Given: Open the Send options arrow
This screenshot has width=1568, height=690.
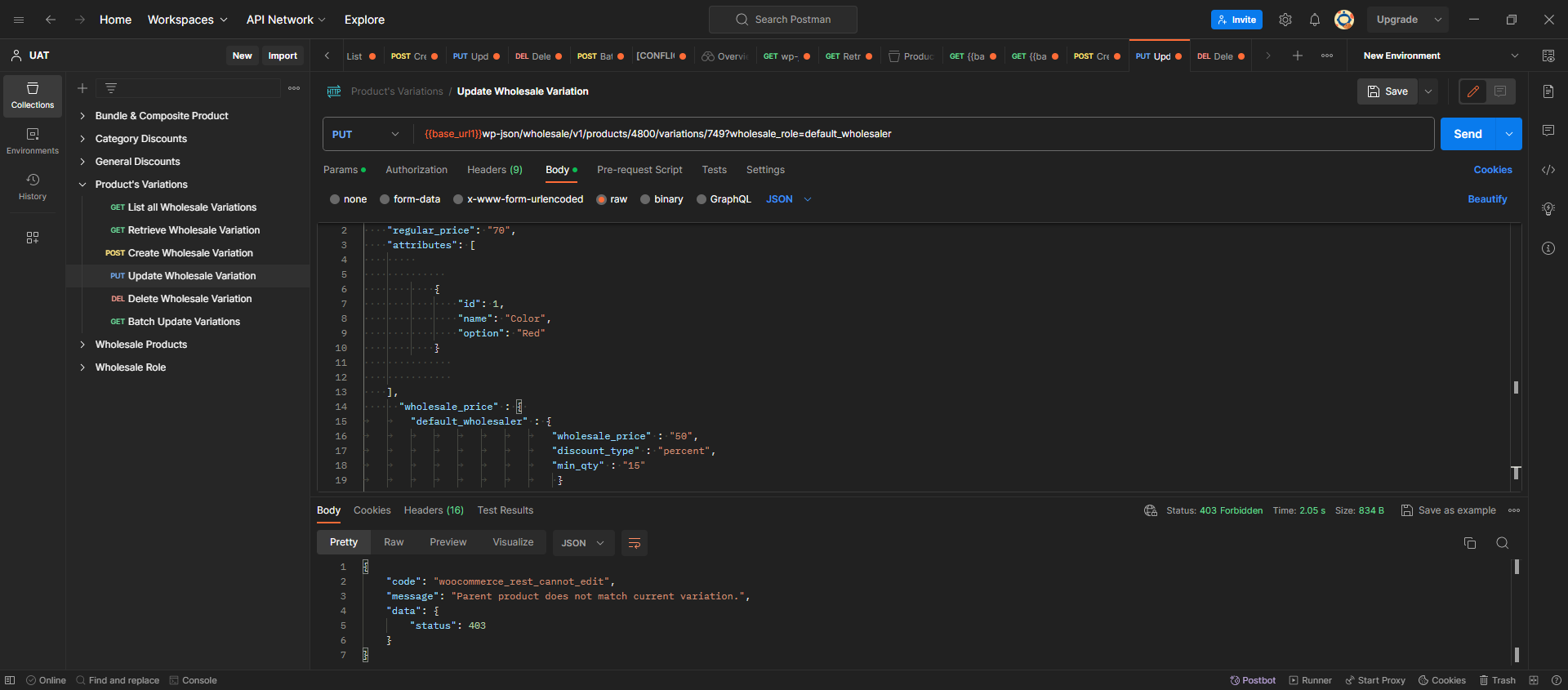Looking at the screenshot, I should tap(1509, 134).
